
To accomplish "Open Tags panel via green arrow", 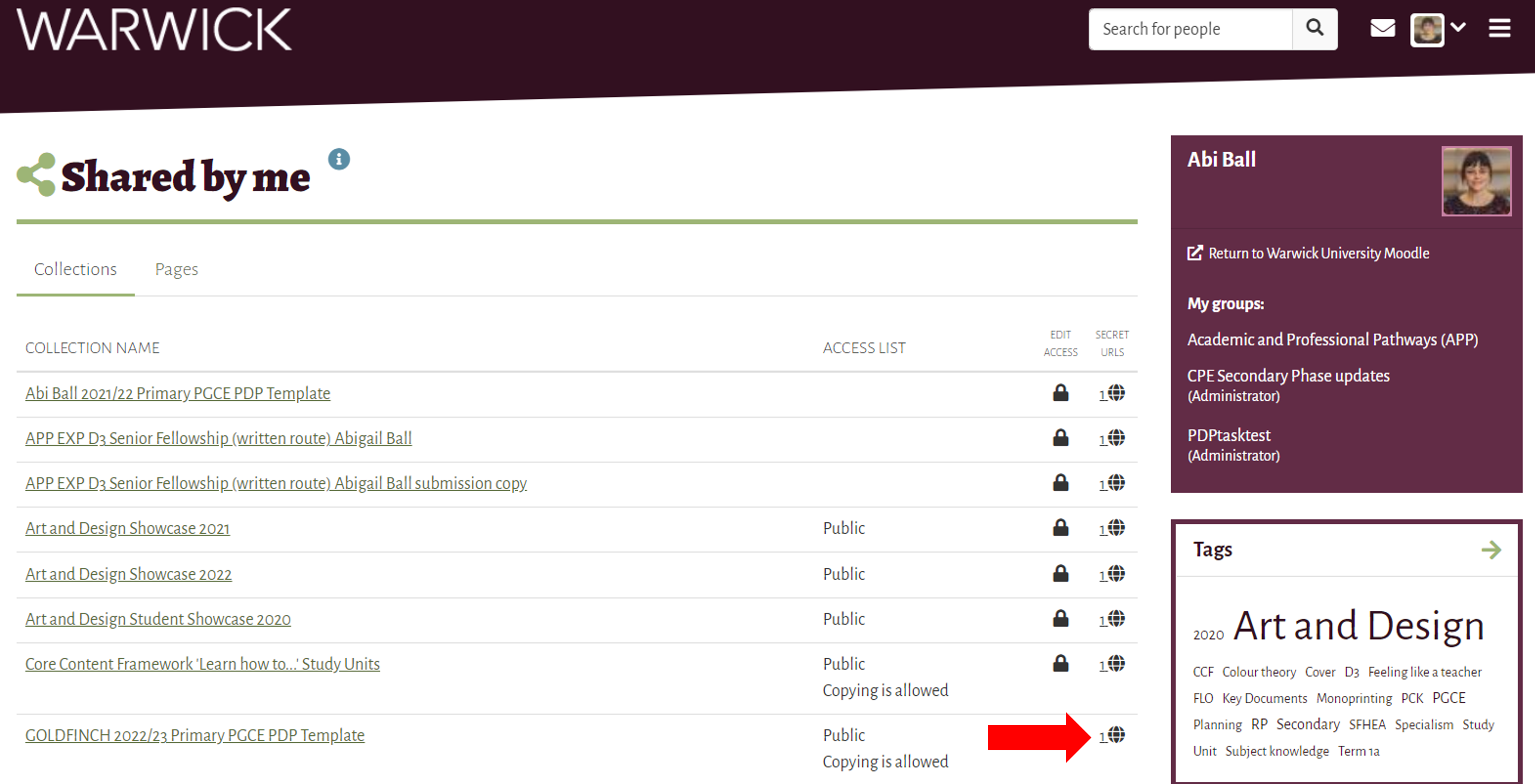I will click(x=1491, y=549).
